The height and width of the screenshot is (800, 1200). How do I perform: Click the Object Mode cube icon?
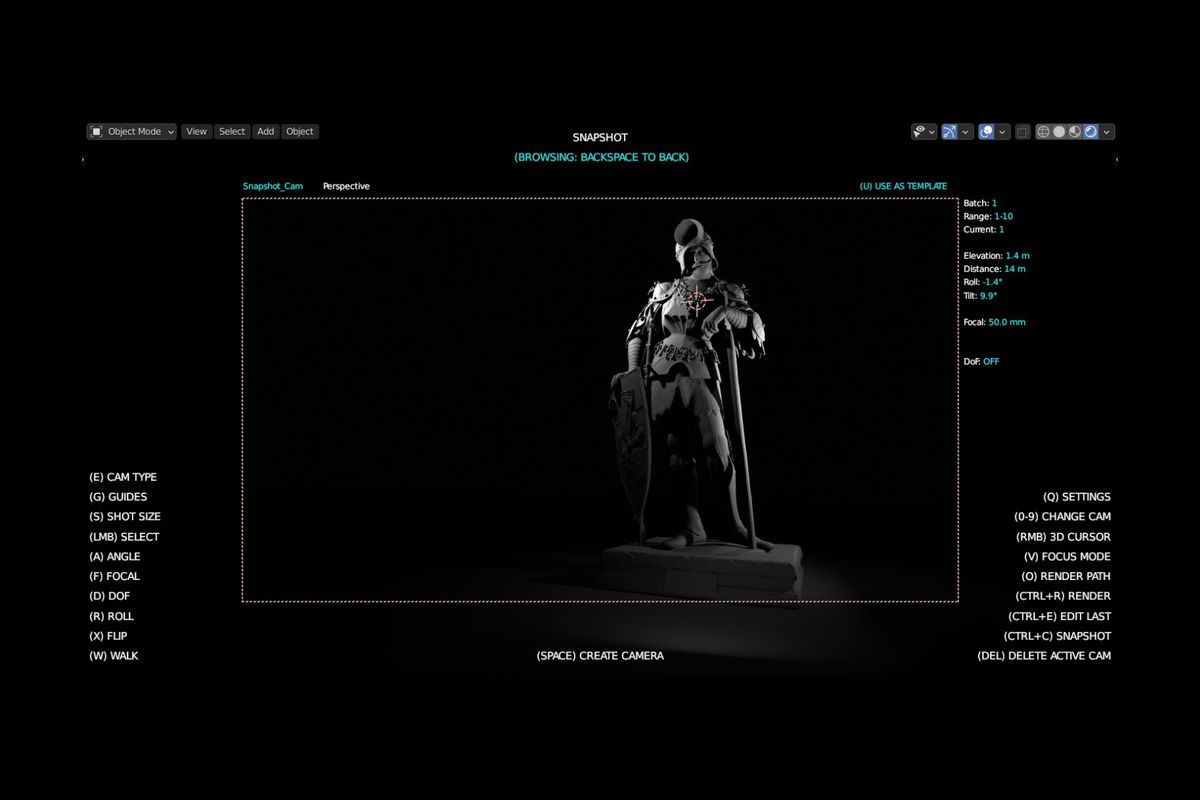(97, 131)
